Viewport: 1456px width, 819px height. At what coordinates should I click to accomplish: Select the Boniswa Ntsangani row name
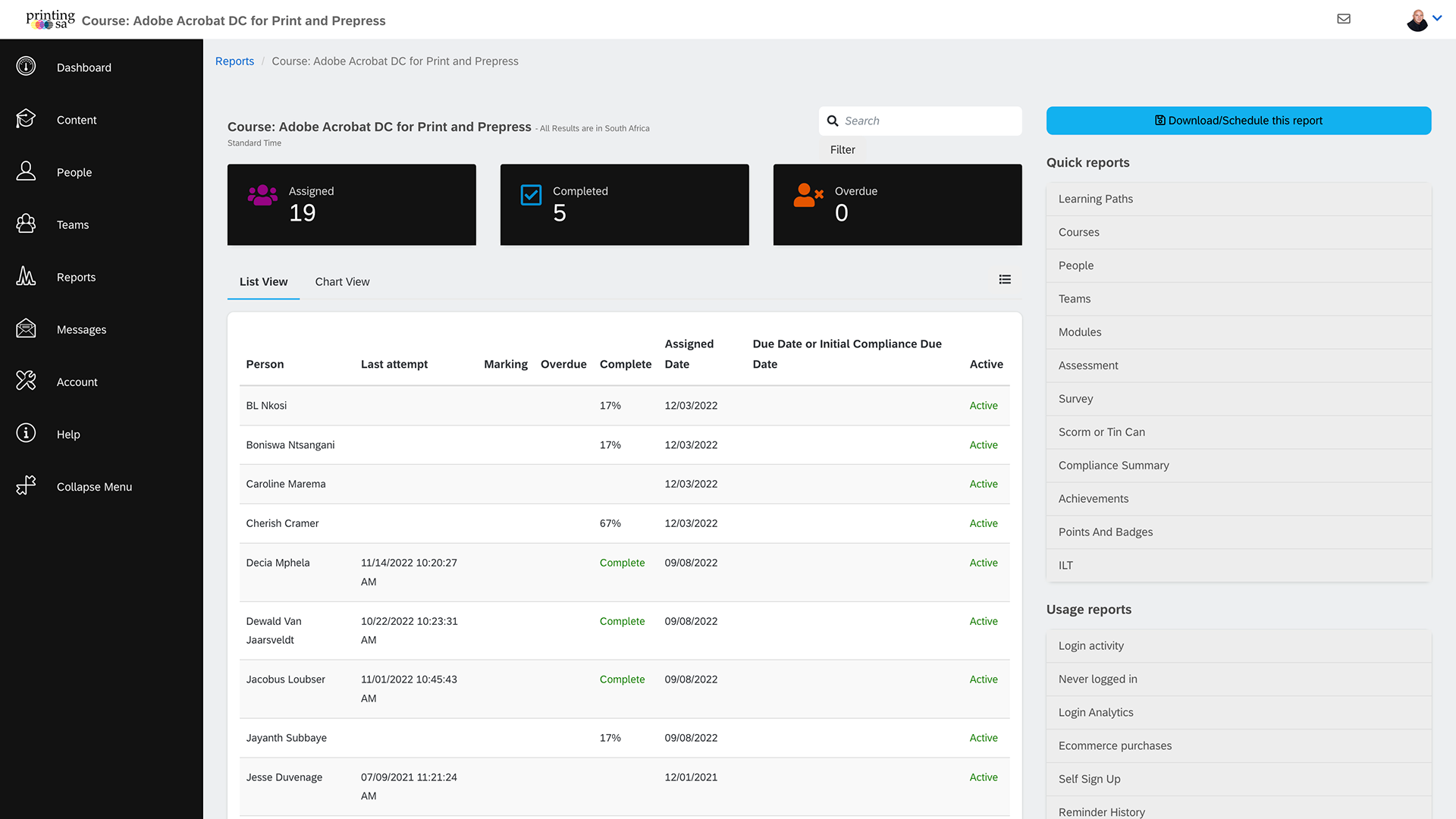pyautogui.click(x=290, y=445)
